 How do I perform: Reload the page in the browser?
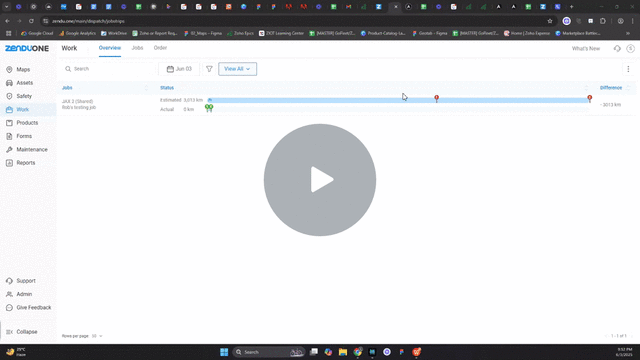click(31, 21)
